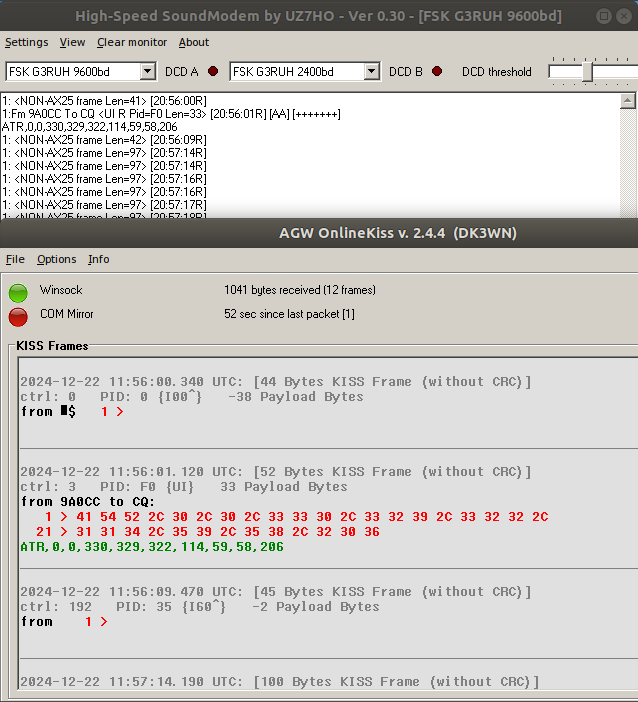Screen dimensions: 638x702
Task: Click 'ctrl: 192 PID: 35' line
Action: (x=200, y=607)
